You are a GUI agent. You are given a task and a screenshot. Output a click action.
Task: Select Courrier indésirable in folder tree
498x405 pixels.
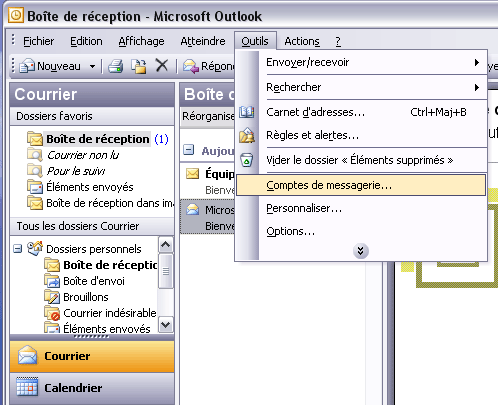pyautogui.click(x=110, y=313)
